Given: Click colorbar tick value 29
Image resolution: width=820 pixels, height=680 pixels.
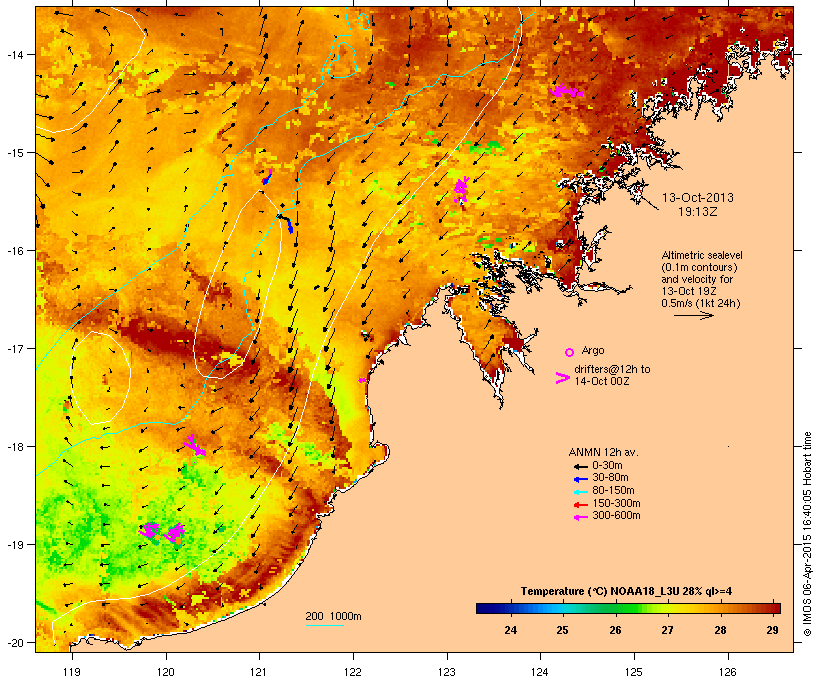Looking at the screenshot, I should [x=772, y=630].
